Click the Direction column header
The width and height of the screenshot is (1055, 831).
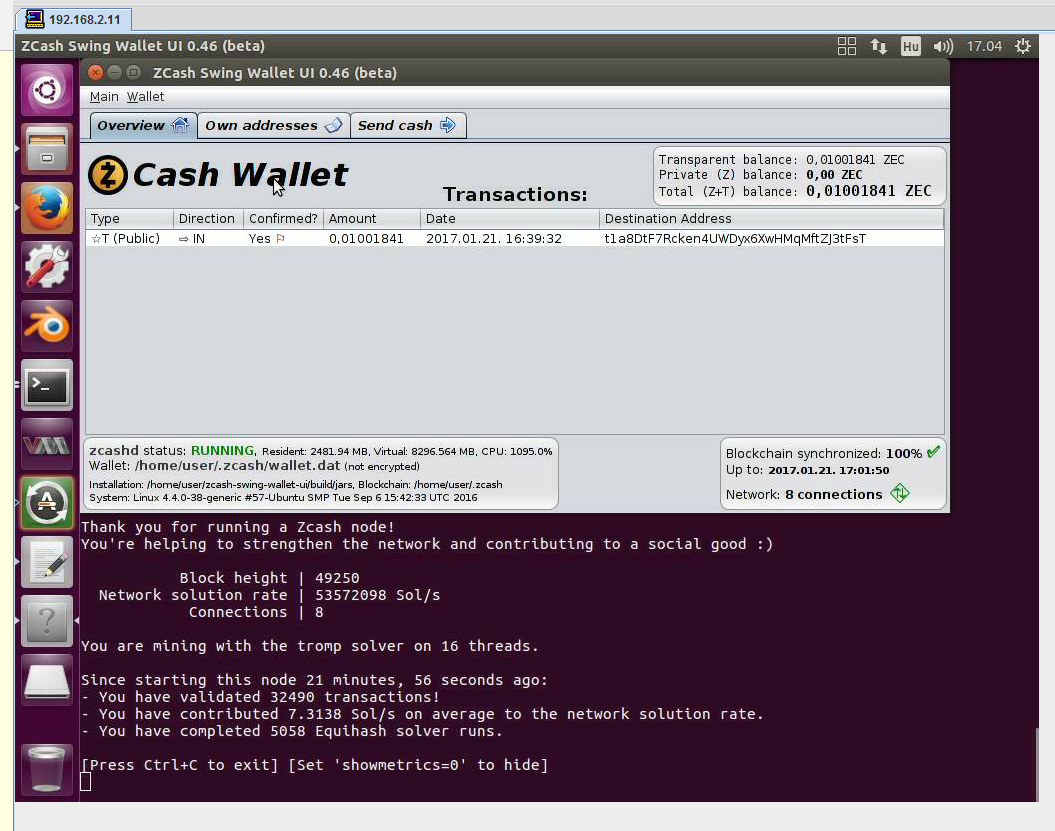coord(208,219)
